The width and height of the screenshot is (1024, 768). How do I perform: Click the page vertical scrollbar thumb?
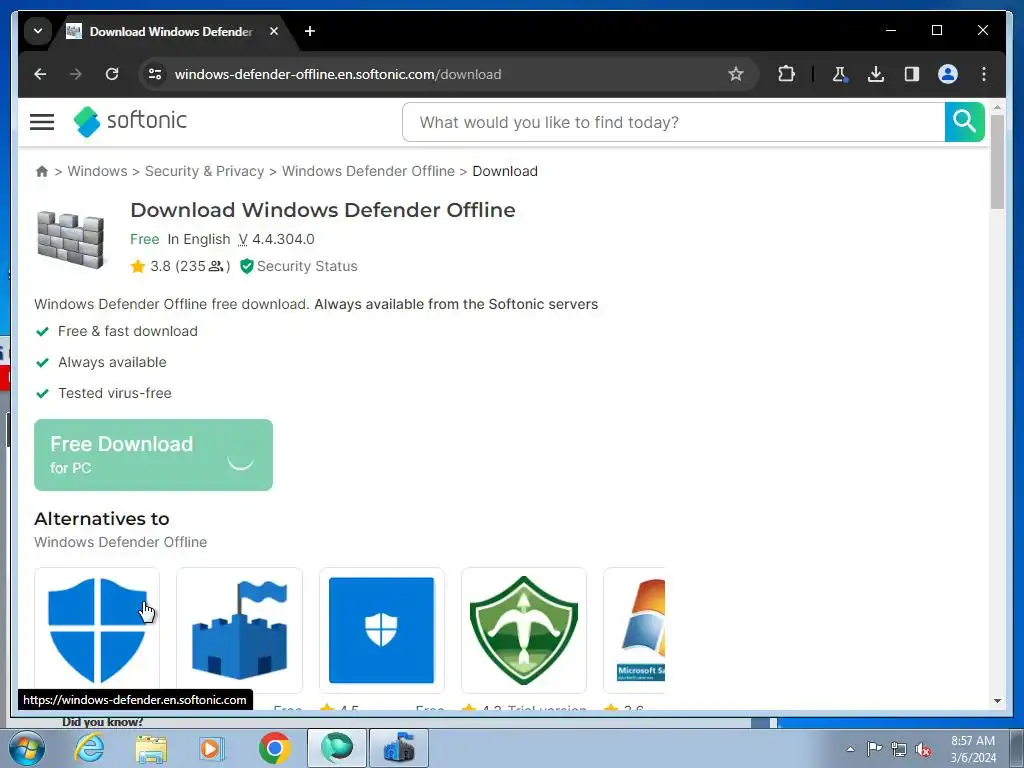[x=997, y=161]
